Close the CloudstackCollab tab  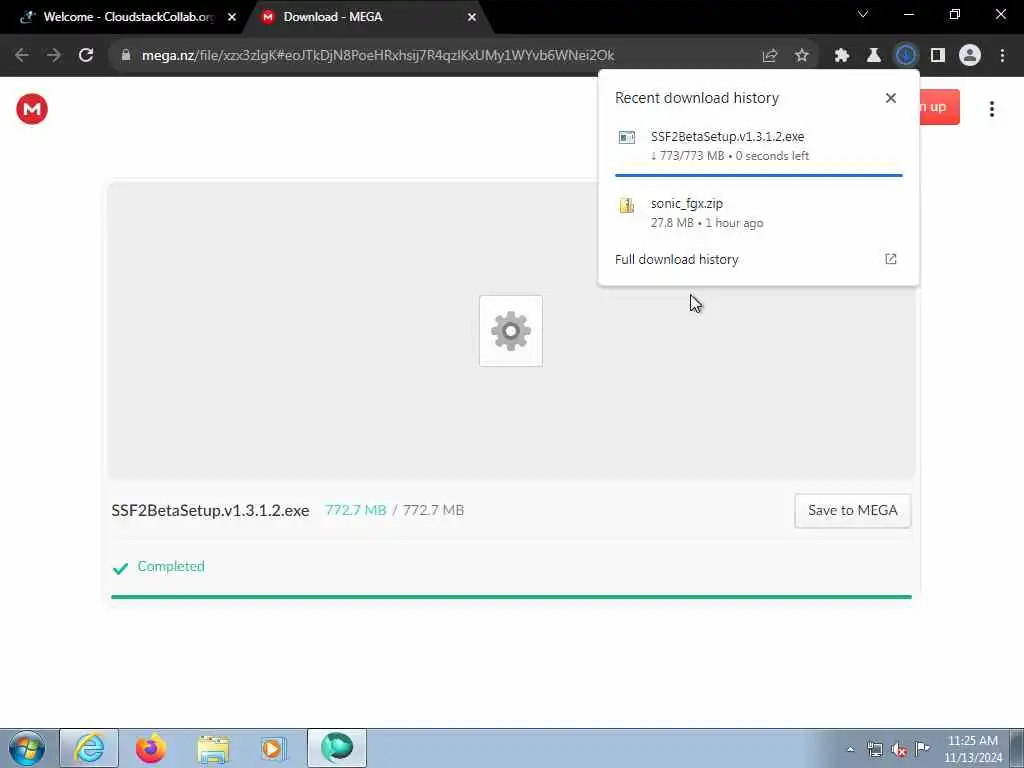click(x=232, y=17)
